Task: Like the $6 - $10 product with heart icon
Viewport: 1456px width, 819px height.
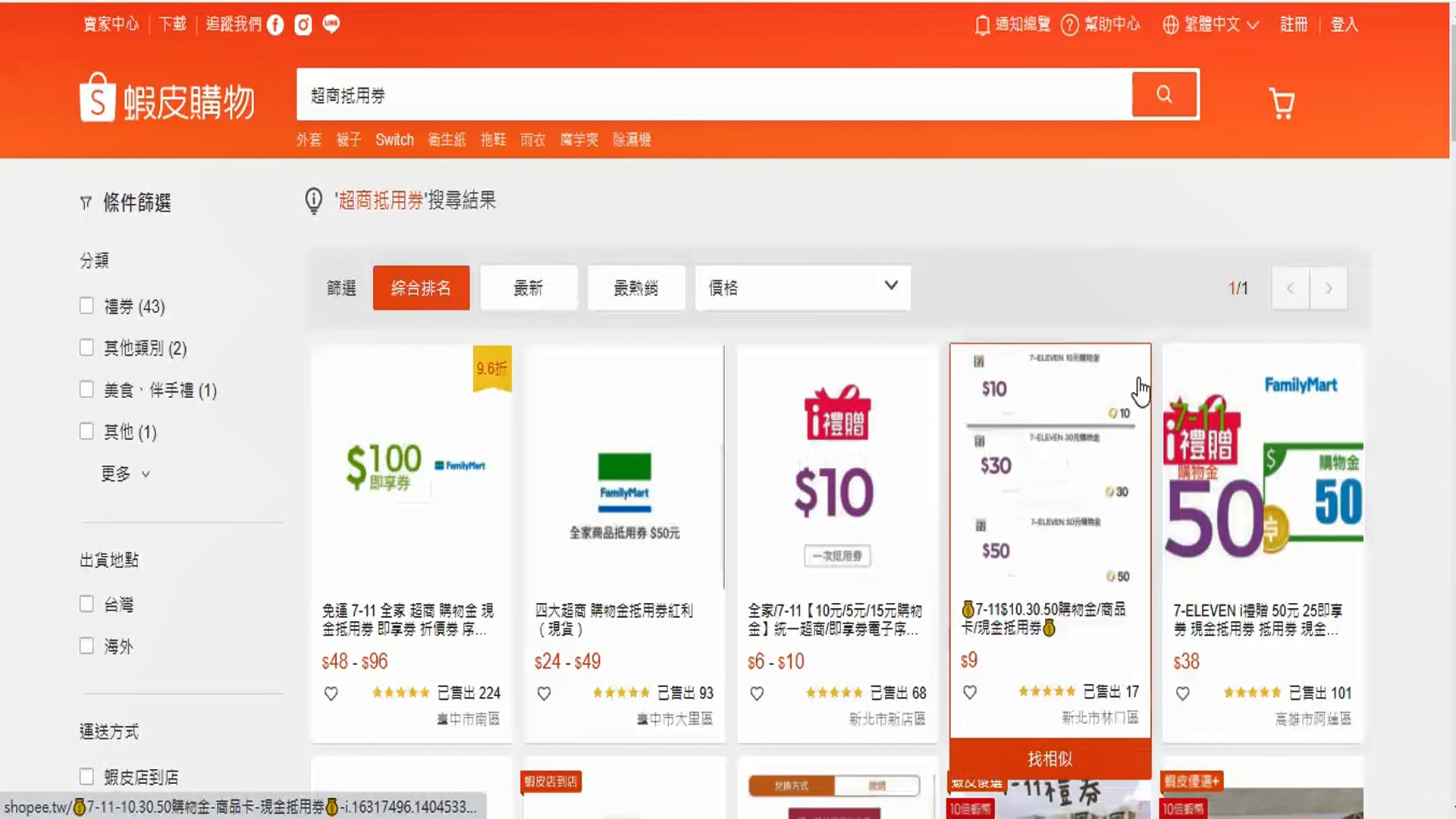Action: (x=757, y=693)
